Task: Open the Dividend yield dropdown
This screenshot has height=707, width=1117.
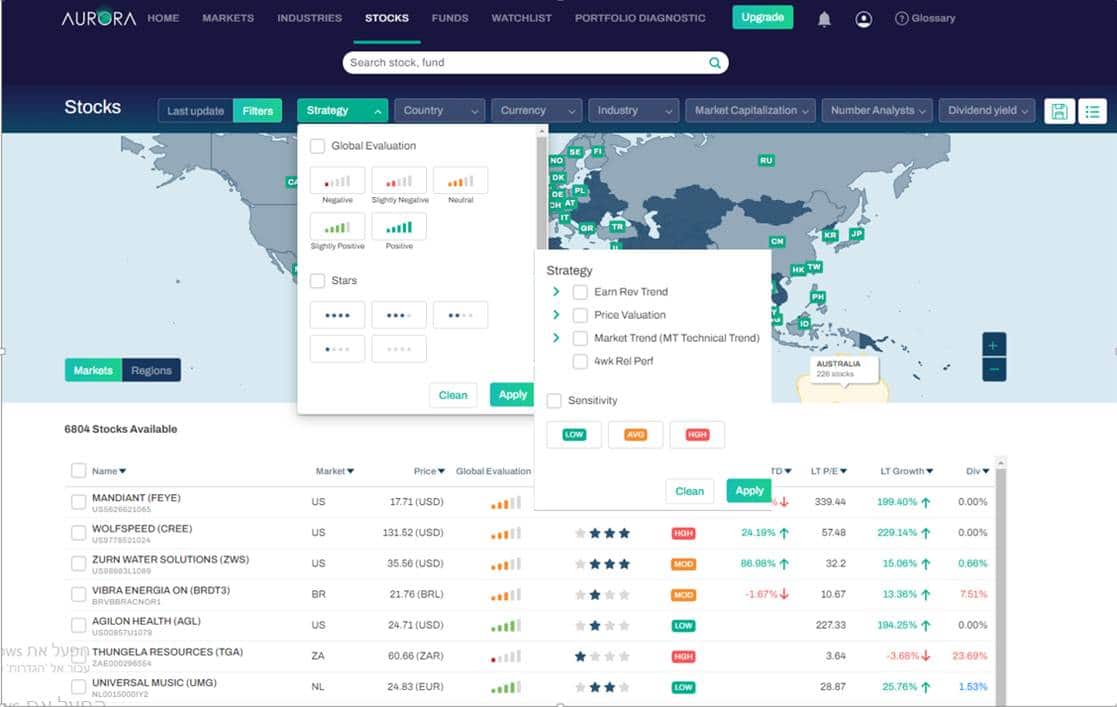Action: [x=986, y=111]
